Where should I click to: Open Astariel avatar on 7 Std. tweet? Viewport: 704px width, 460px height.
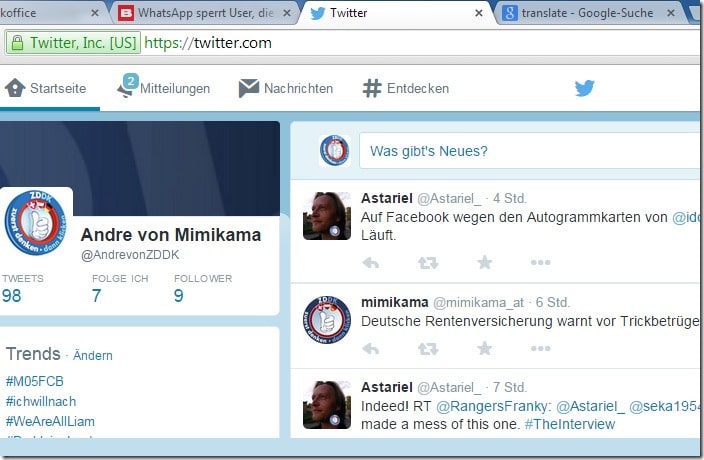[x=327, y=405]
